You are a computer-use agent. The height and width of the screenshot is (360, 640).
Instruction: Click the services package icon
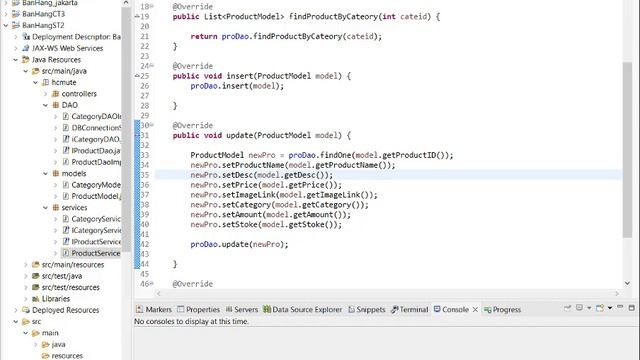56,208
